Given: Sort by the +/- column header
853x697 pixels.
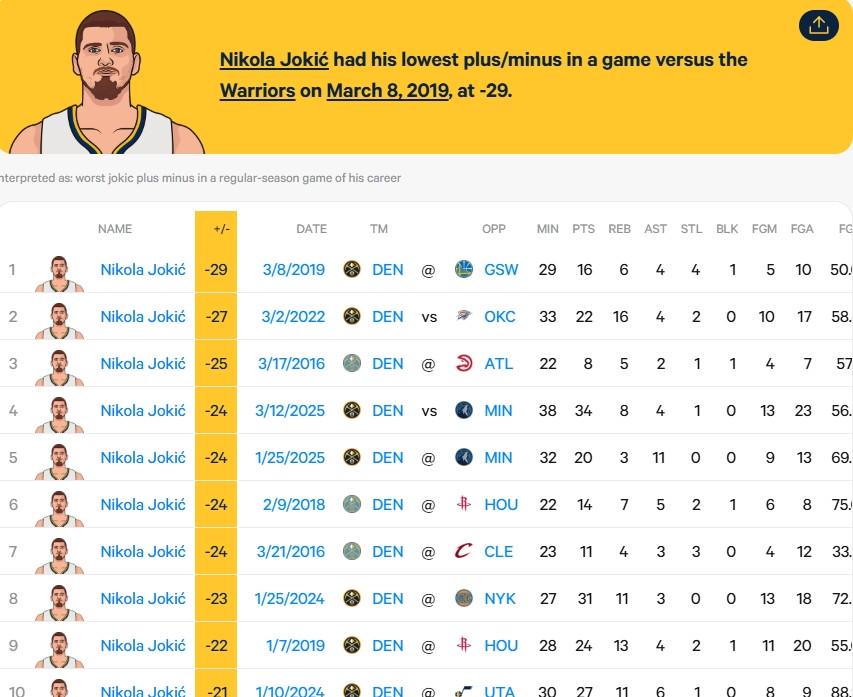Looking at the screenshot, I should tap(221, 229).
